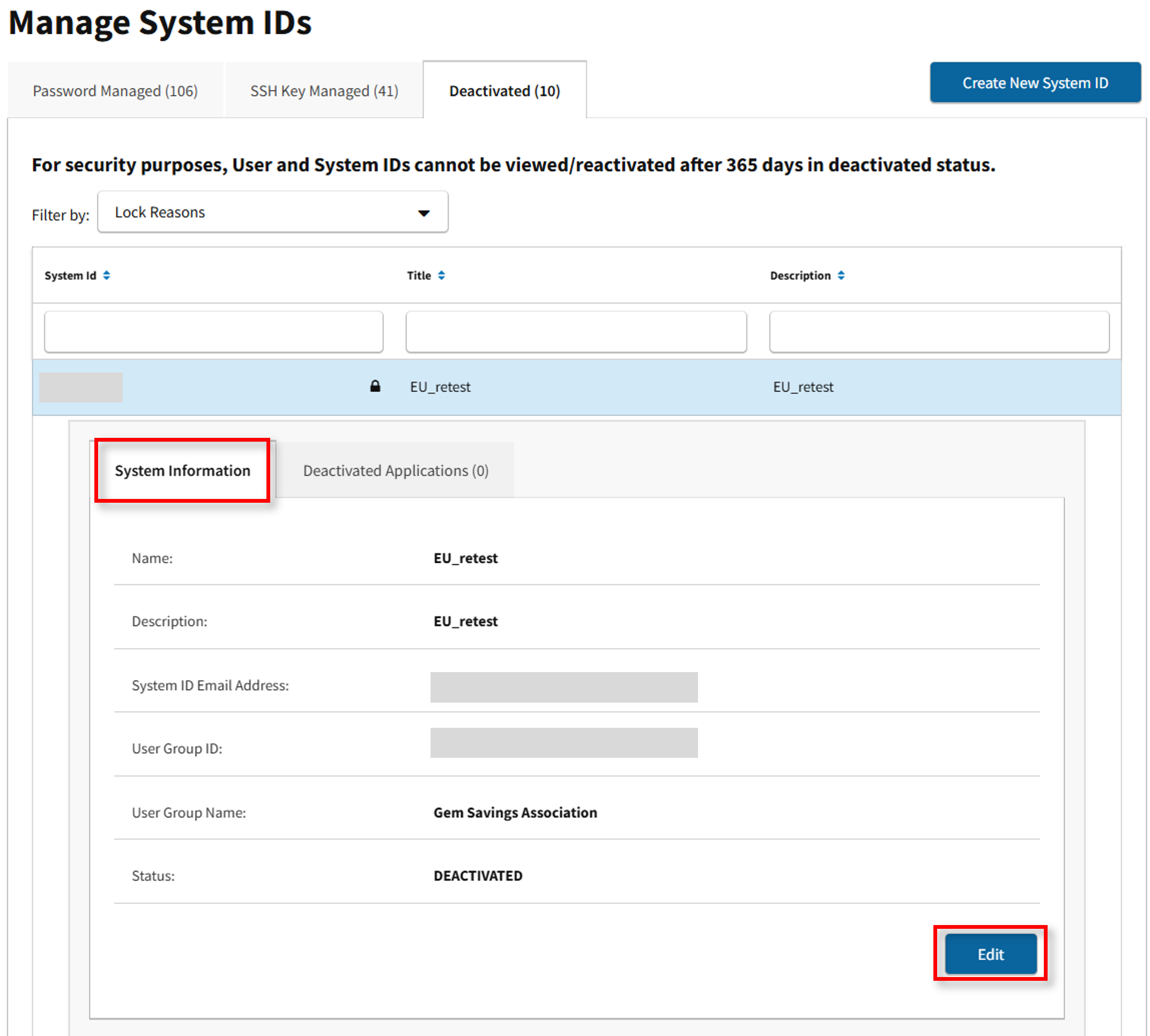Click the lock icon in EU_retest row
The width and height of the screenshot is (1150, 1036).
pyautogui.click(x=375, y=386)
